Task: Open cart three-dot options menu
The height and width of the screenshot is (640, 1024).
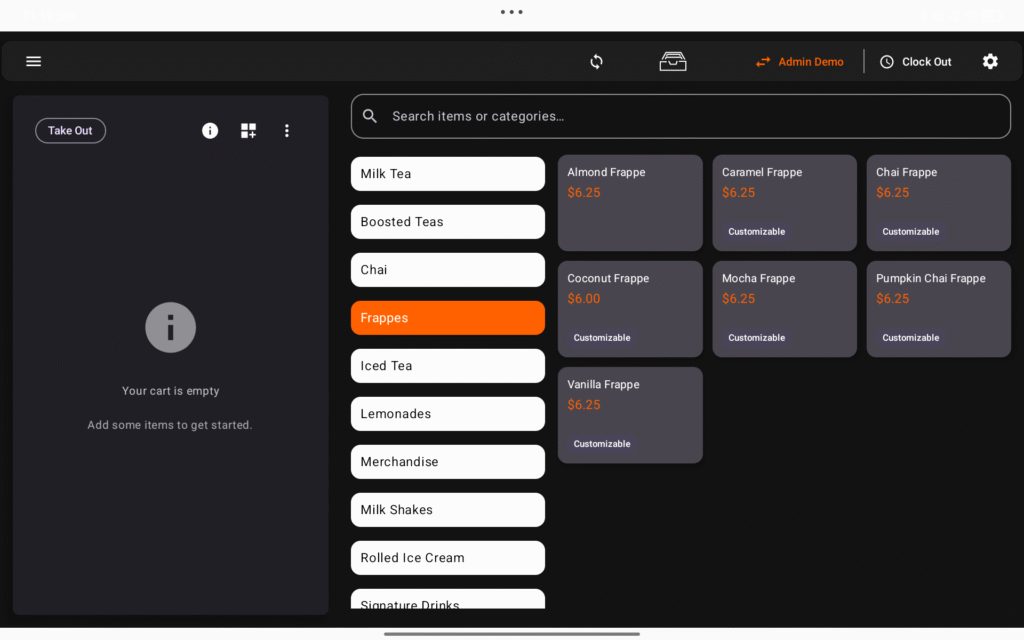Action: (x=287, y=131)
